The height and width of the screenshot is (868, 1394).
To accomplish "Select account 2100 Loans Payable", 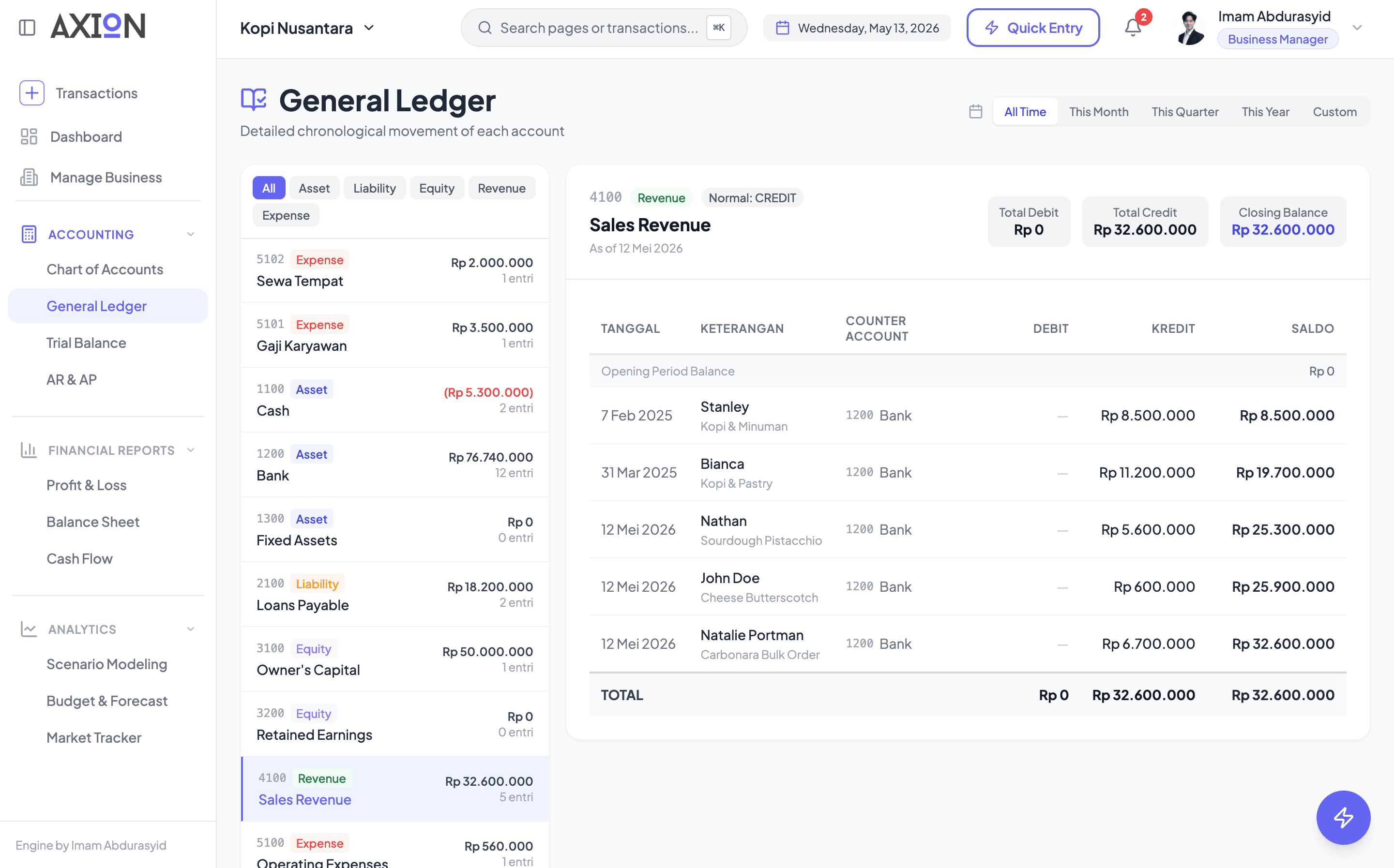I will click(x=395, y=595).
